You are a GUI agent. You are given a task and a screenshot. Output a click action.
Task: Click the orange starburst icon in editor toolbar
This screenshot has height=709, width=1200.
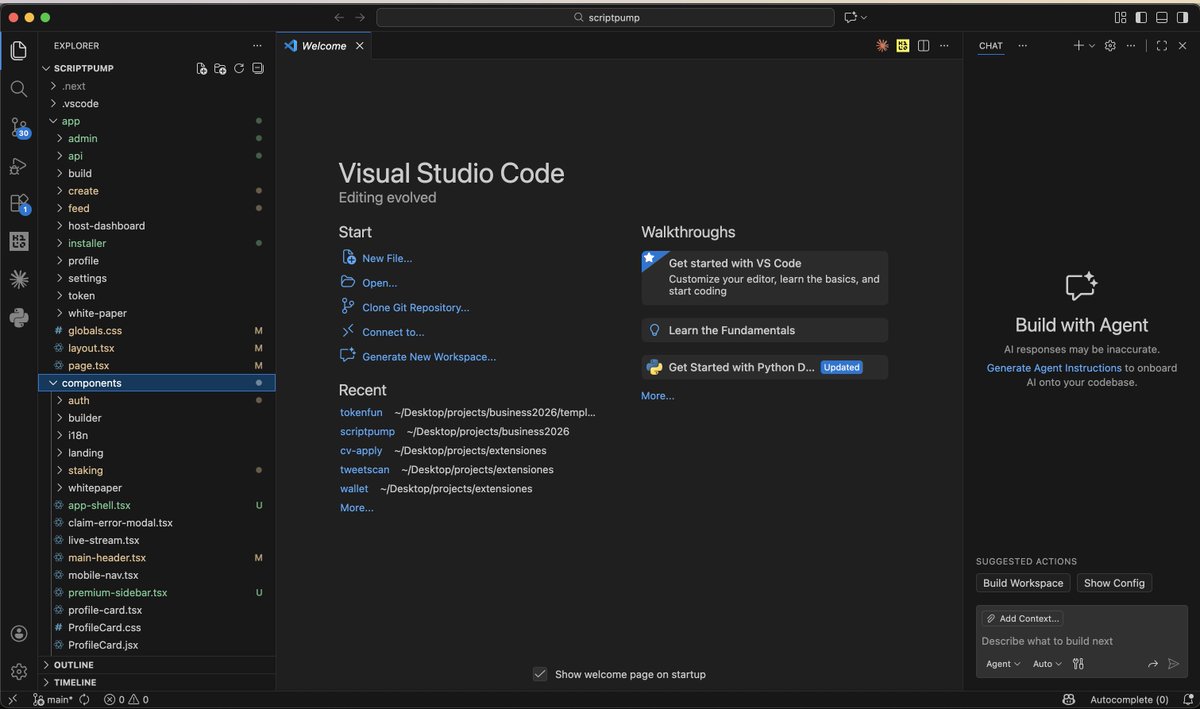[x=882, y=46]
